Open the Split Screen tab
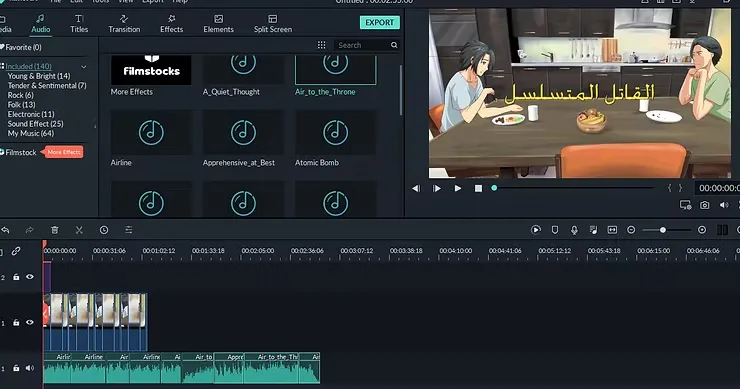This screenshot has width=740, height=389. 273,24
